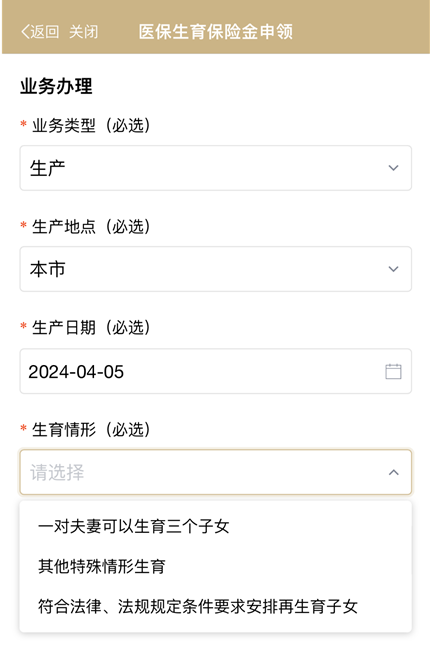Click the 生育情形（必选） label
Screen dimensions: 430x652
(x=91, y=430)
